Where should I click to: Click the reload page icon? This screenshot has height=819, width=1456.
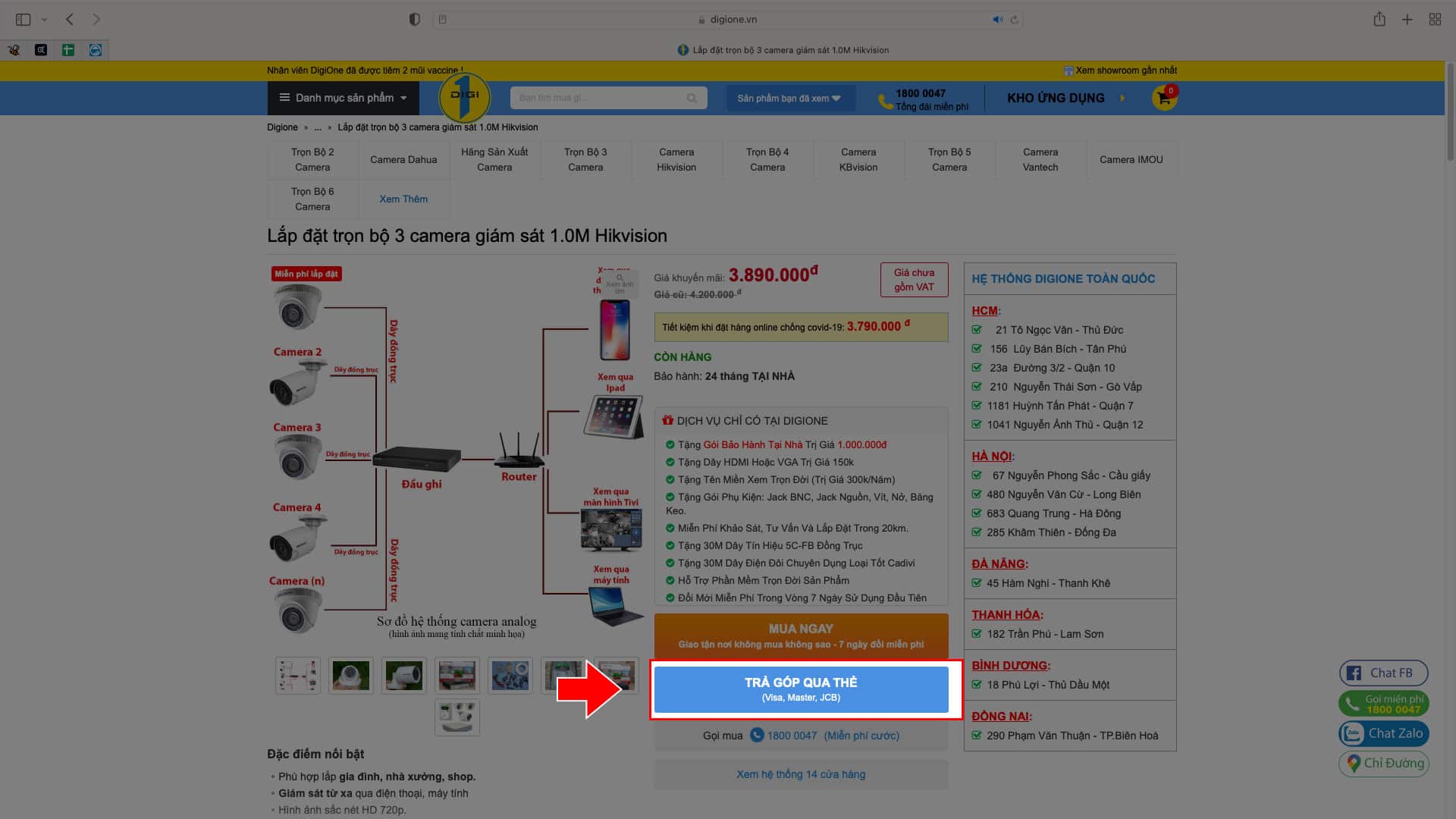pos(1014,20)
